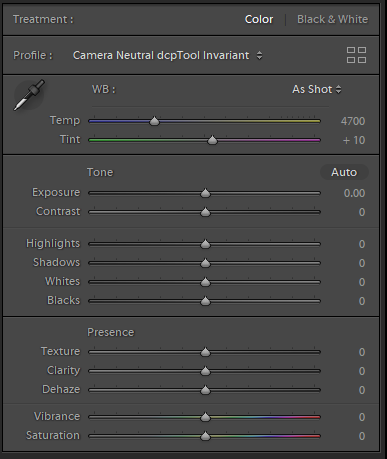Click the Saturation label
This screenshot has height=459, width=387.
53,435
